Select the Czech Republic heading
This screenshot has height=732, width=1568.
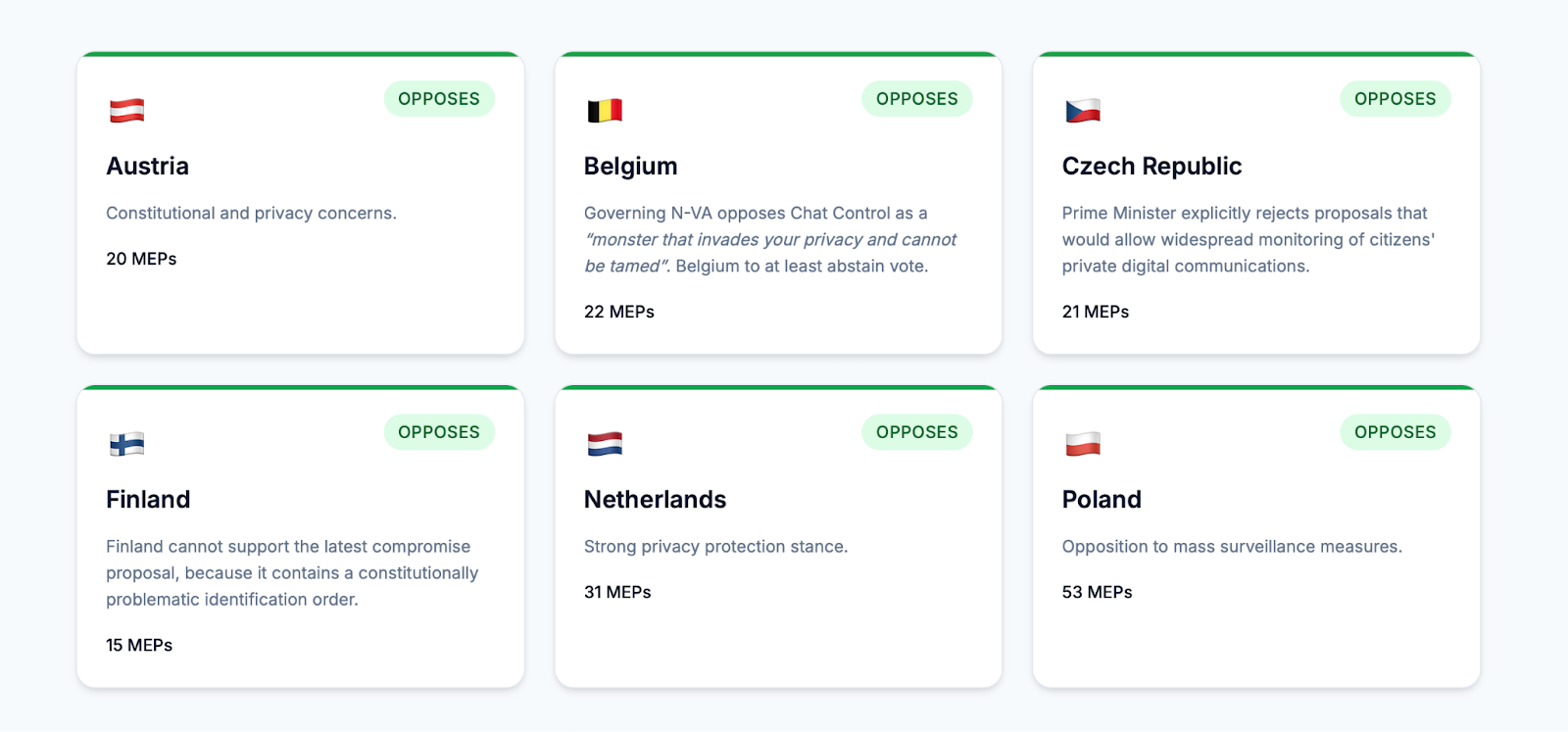click(1151, 167)
